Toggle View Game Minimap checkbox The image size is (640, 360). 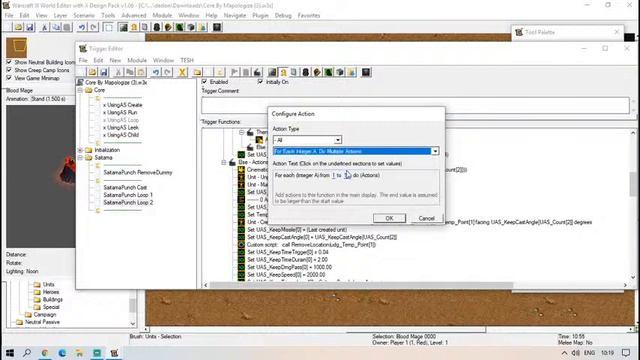(x=9, y=78)
